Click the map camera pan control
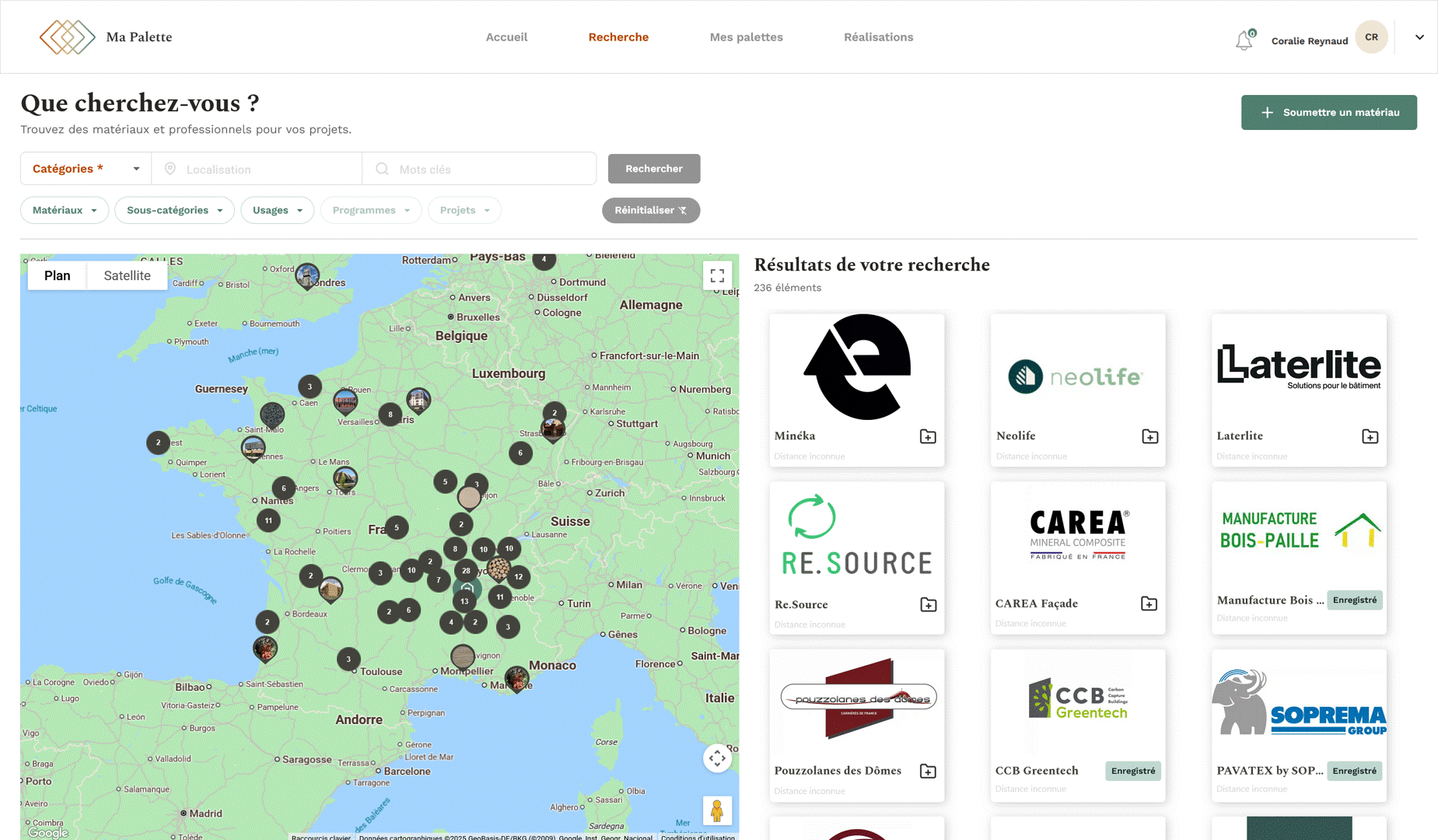This screenshot has height=840, width=1438. tap(717, 758)
